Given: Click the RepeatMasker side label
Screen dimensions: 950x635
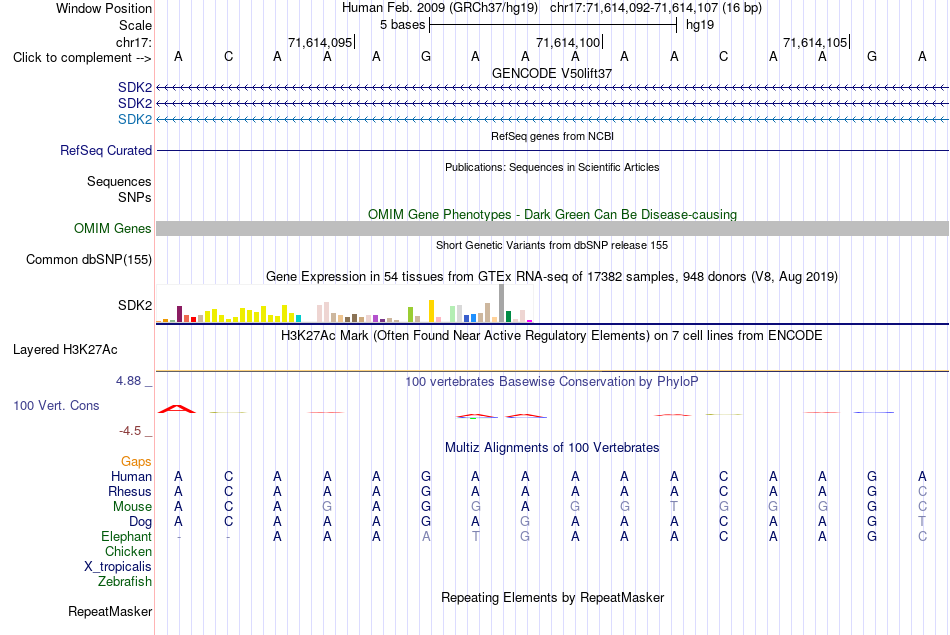Looking at the screenshot, I should coord(110,612).
